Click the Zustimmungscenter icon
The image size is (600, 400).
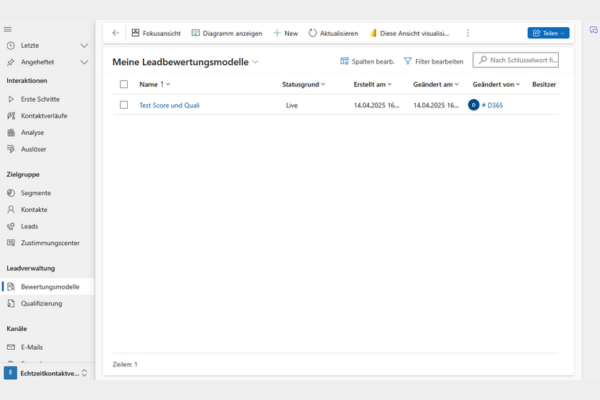coord(11,243)
